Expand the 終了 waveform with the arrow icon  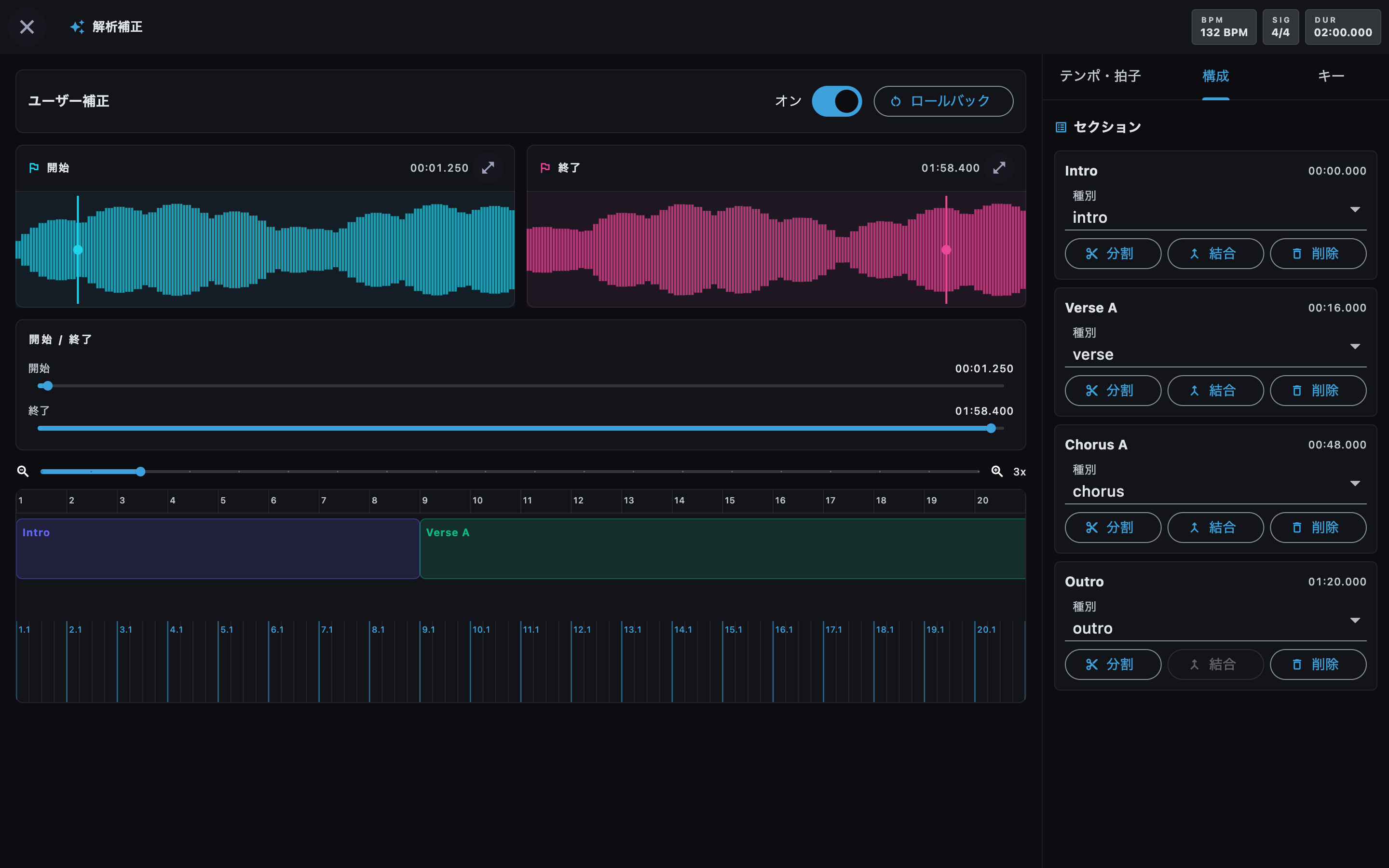(999, 168)
